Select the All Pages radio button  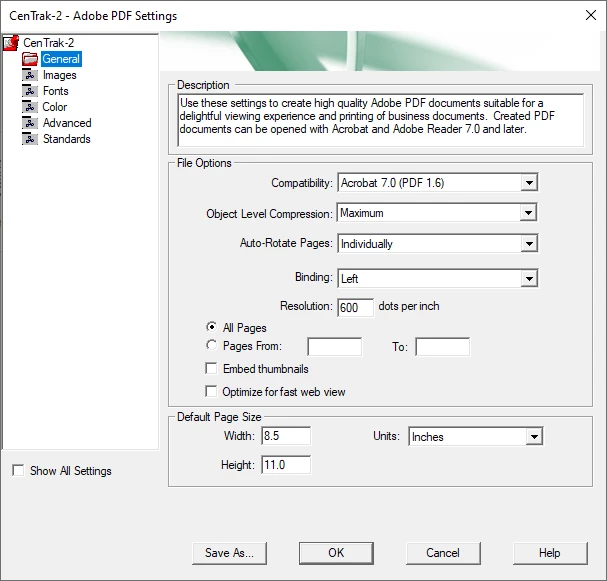pos(211,327)
